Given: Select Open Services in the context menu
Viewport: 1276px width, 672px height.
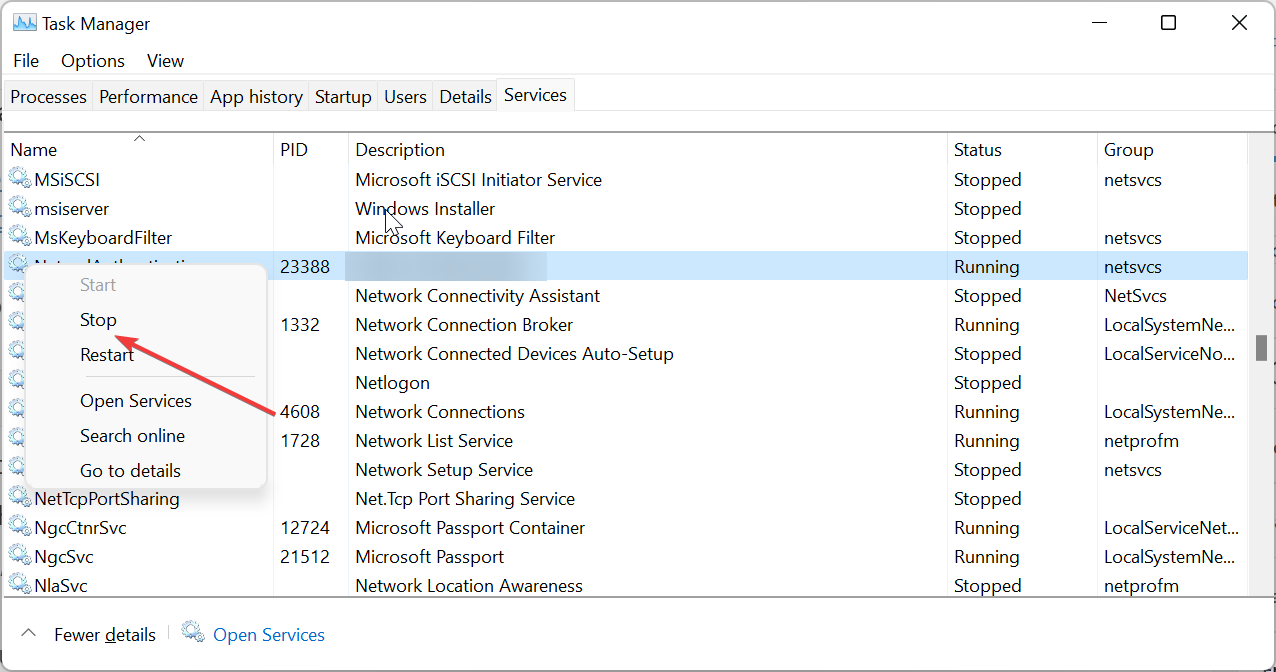Looking at the screenshot, I should (x=136, y=401).
